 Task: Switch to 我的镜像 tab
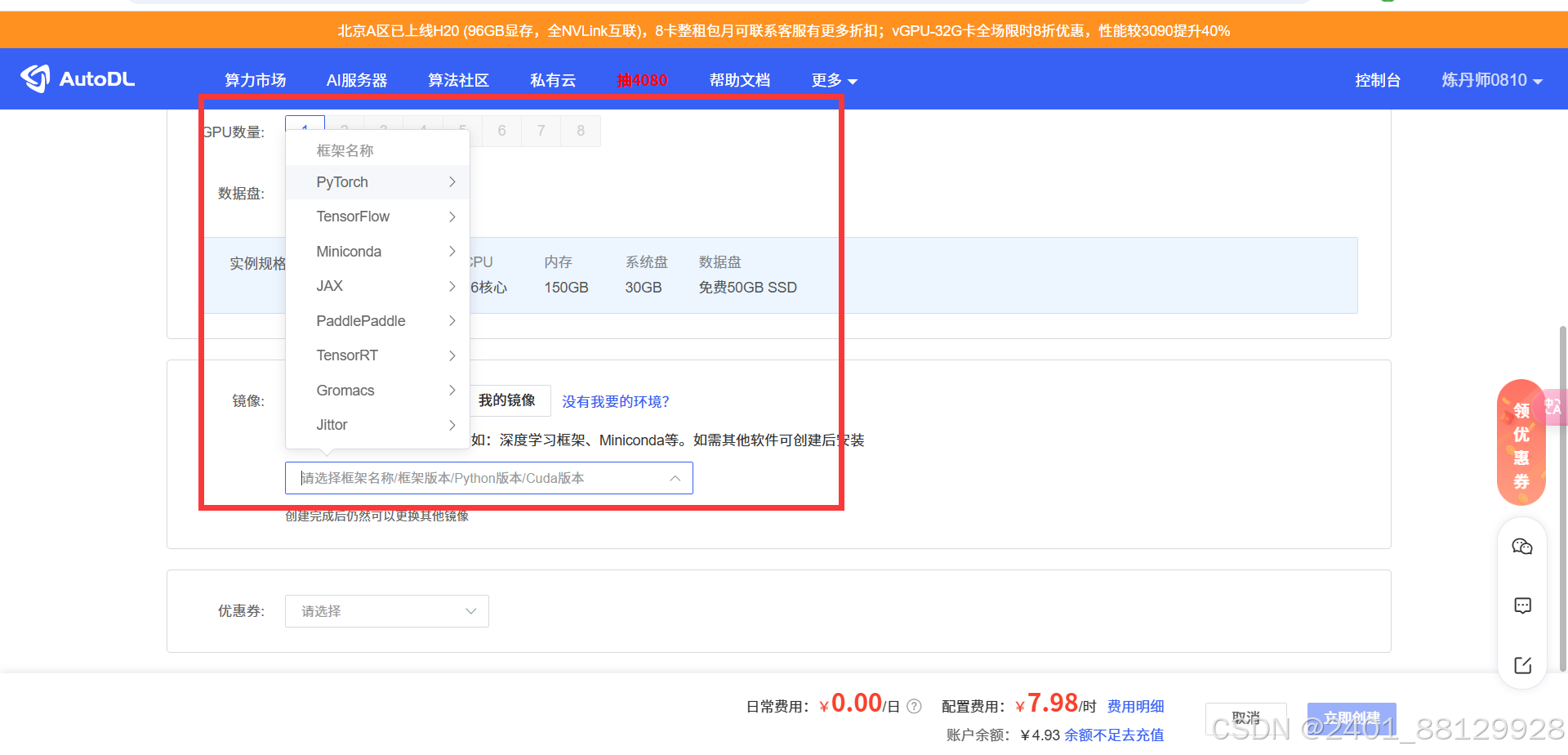click(507, 400)
